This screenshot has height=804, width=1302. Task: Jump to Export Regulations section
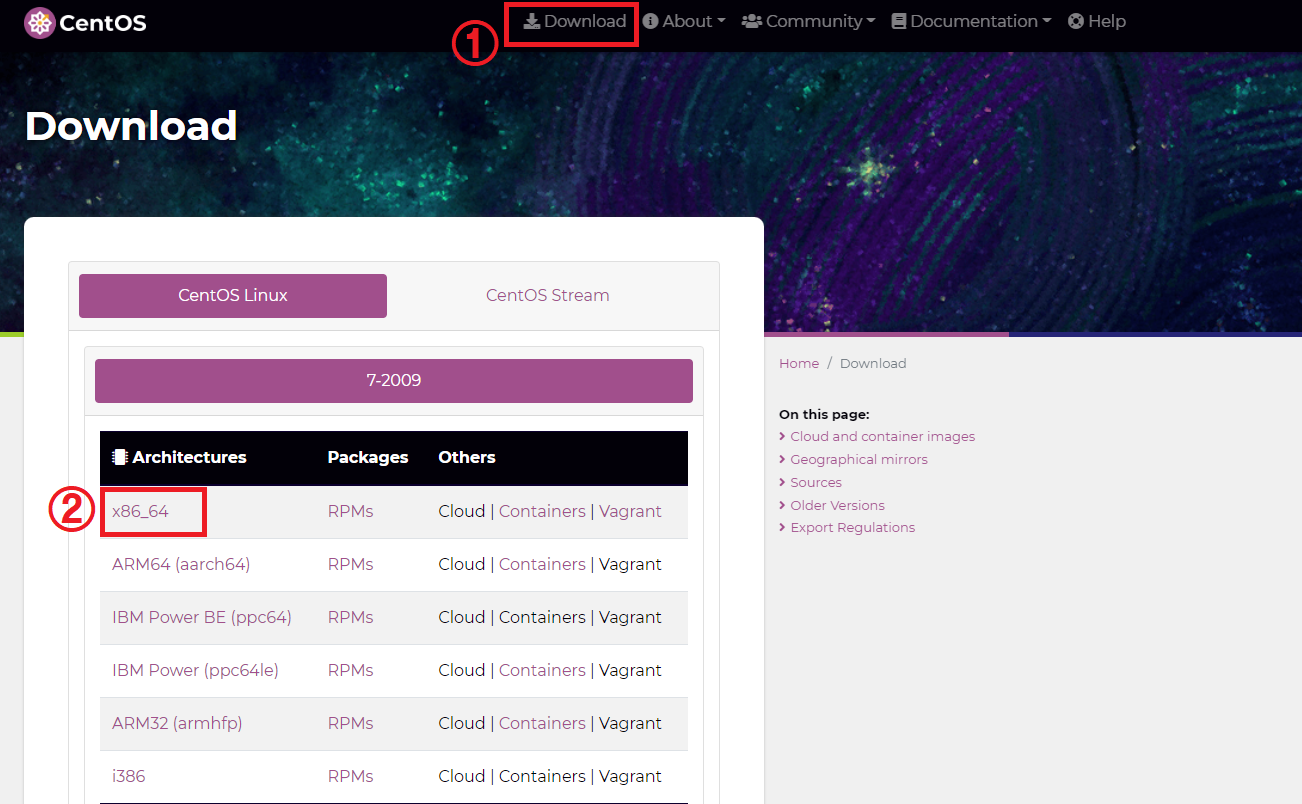click(852, 527)
